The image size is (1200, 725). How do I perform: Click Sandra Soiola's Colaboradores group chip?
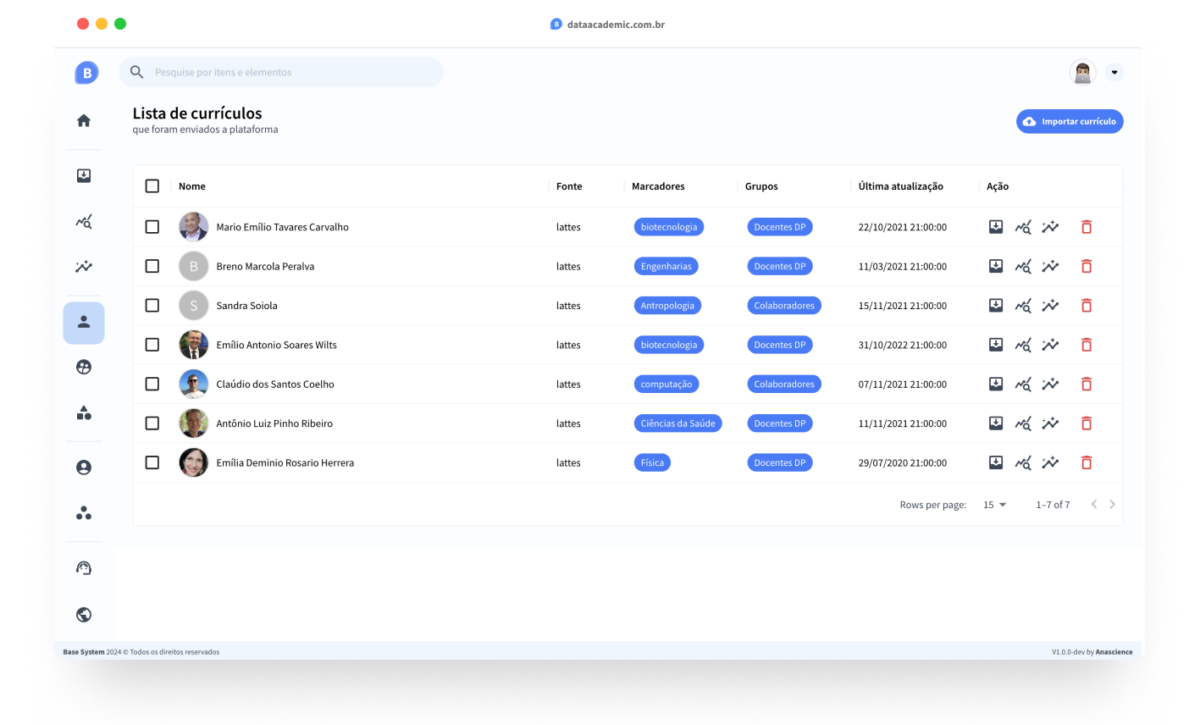[x=784, y=305]
